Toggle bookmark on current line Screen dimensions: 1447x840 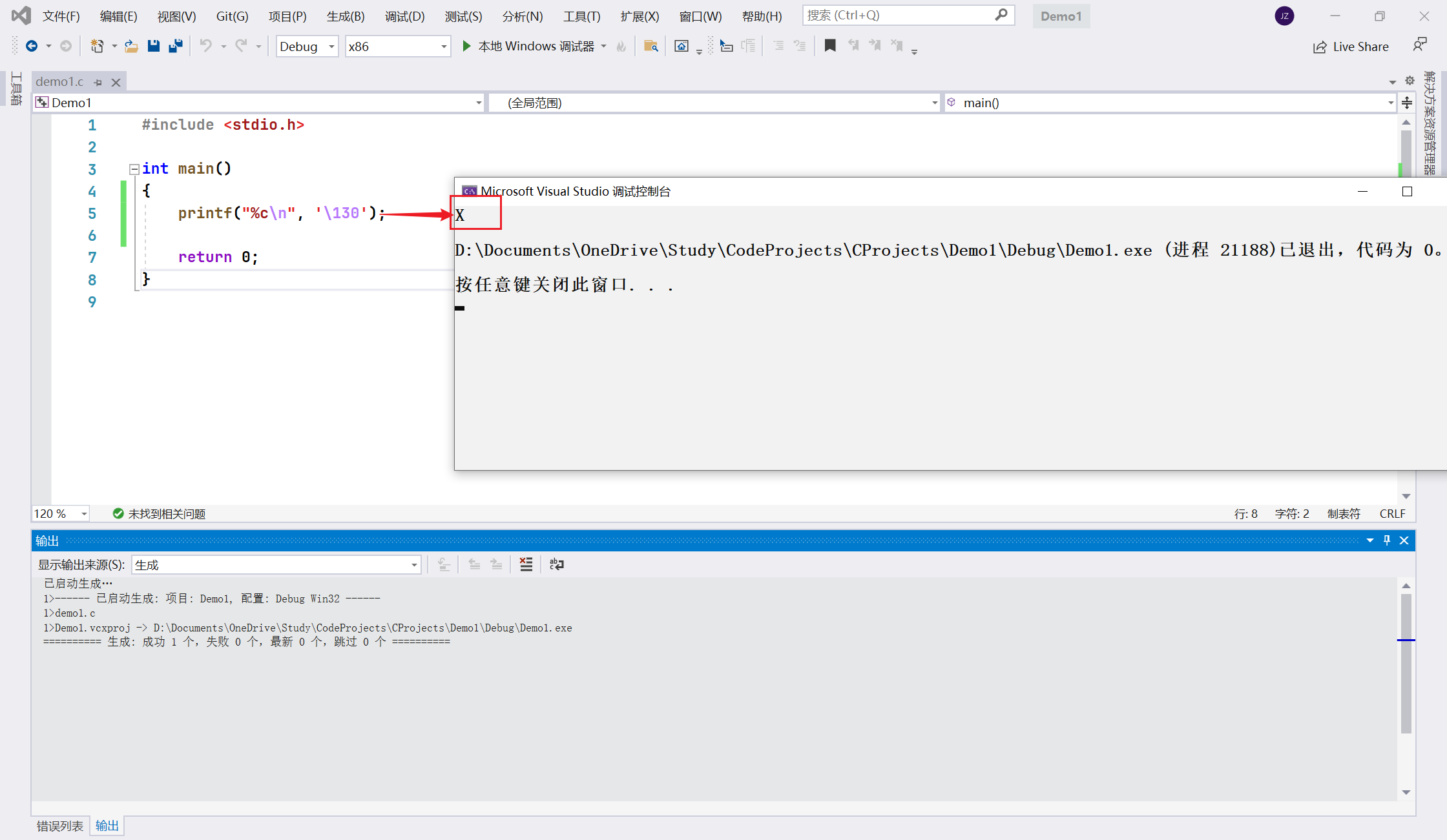(x=830, y=45)
